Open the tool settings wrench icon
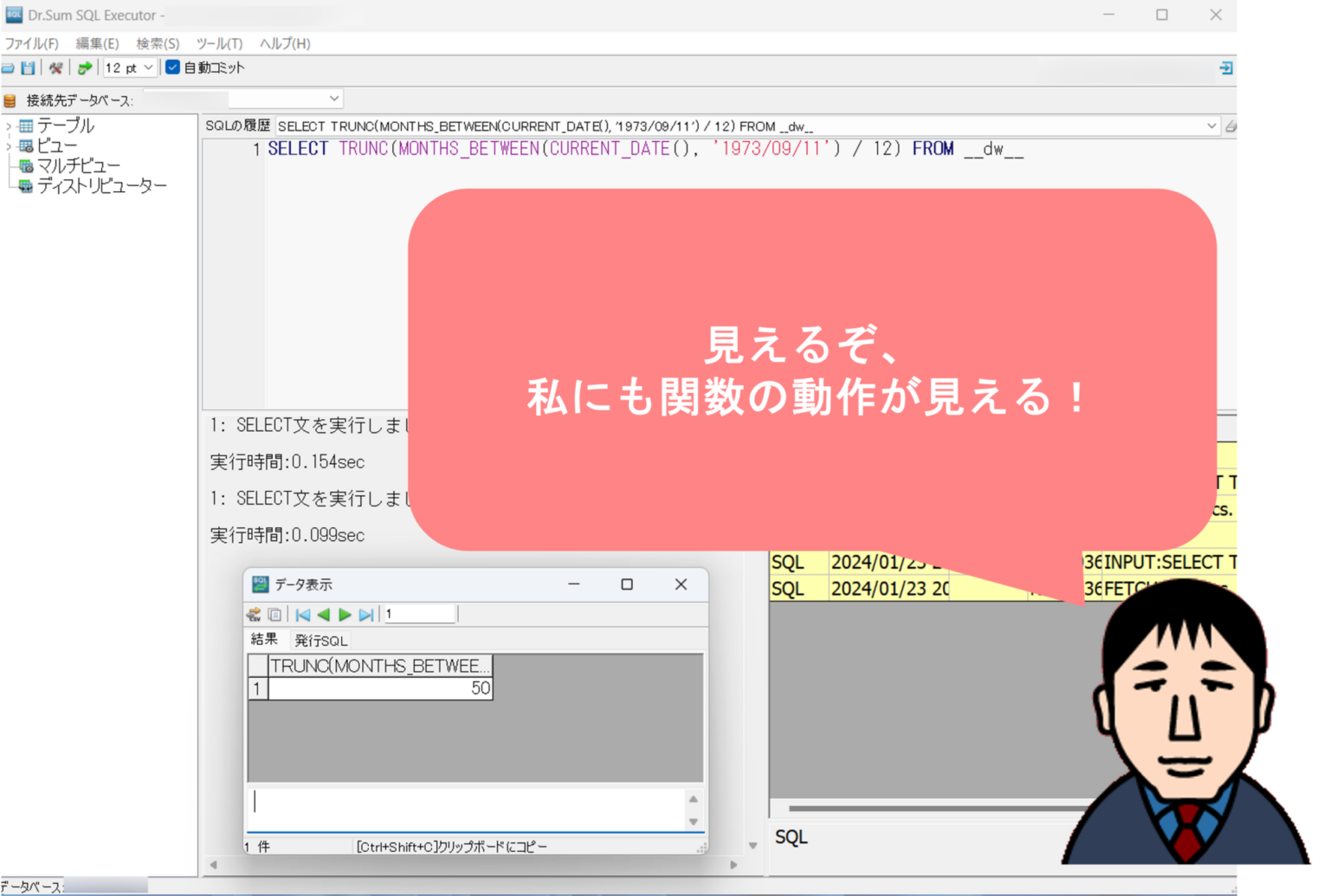Image resolution: width=1330 pixels, height=896 pixels. coord(55,67)
